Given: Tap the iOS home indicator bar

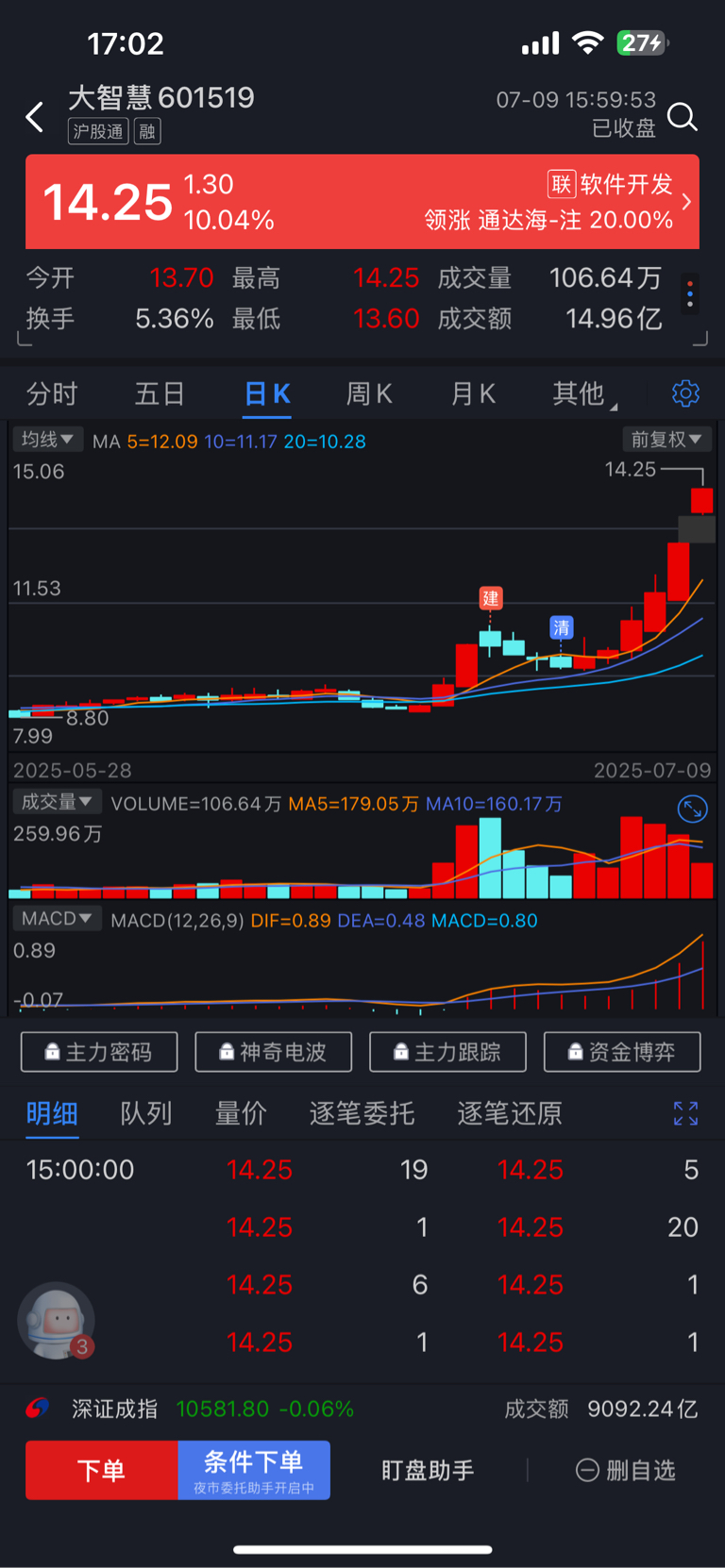Looking at the screenshot, I should pos(362,1549).
